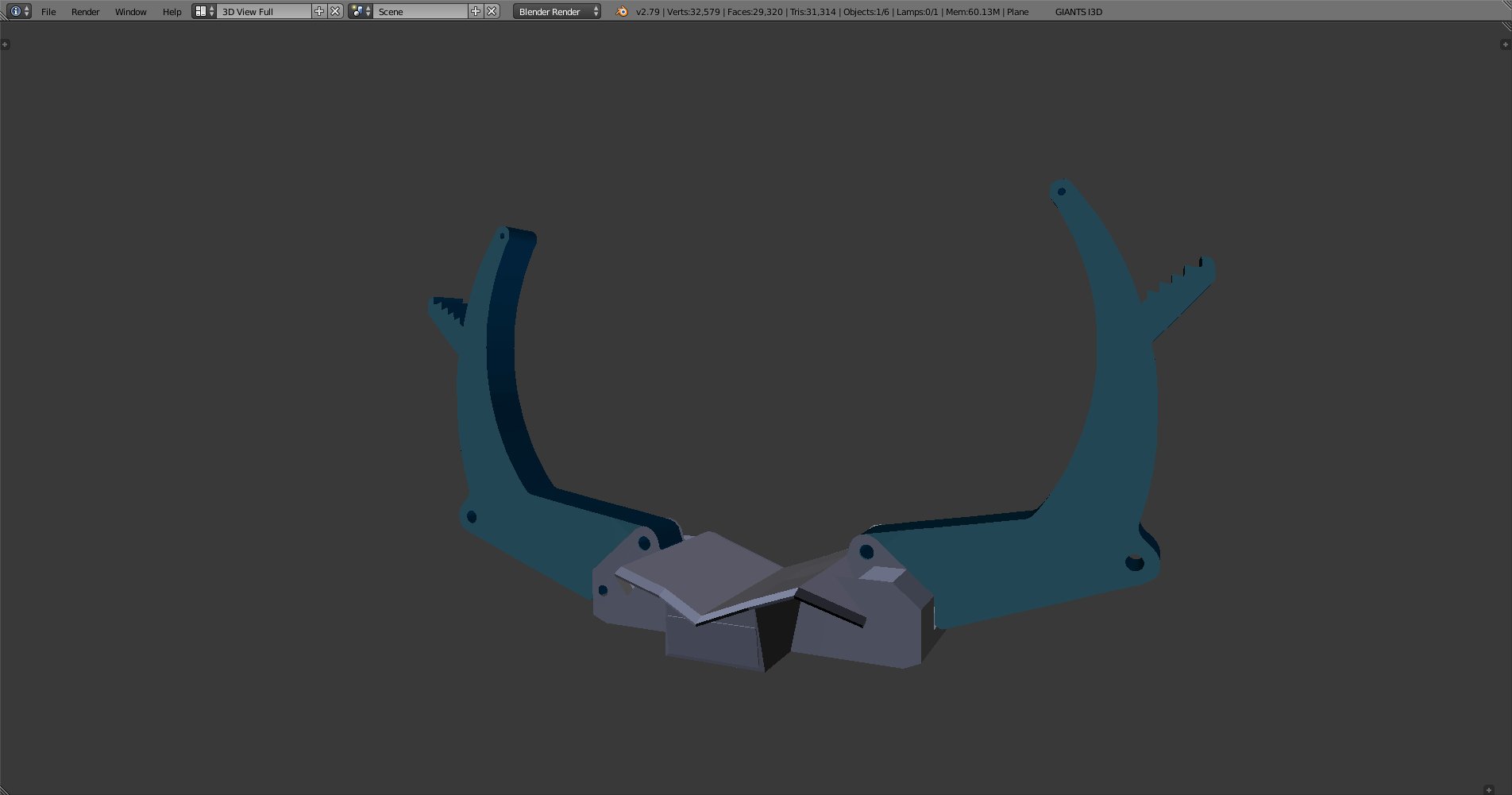
Task: Expand the hidden header at bottom right
Action: (1489, 789)
